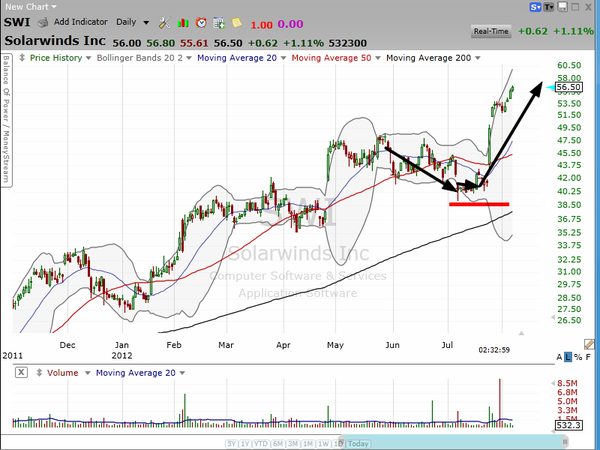Set an alert using the alarm clock icon
Image resolution: width=600 pixels, height=450 pixels.
pos(201,23)
